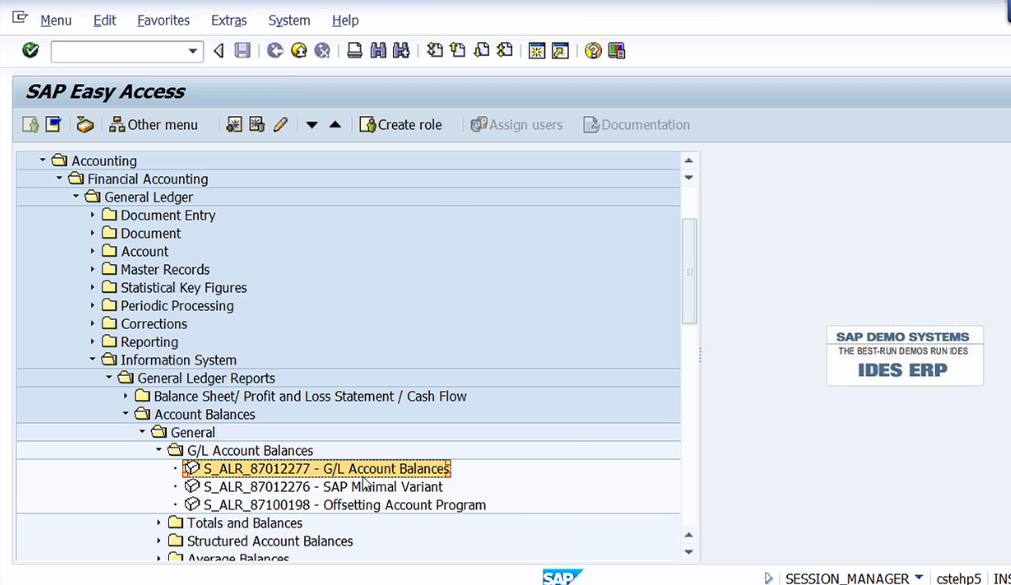Open the SESSION_MANAGER status dropdown
Screen dimensions: 1011x585
(x=919, y=578)
